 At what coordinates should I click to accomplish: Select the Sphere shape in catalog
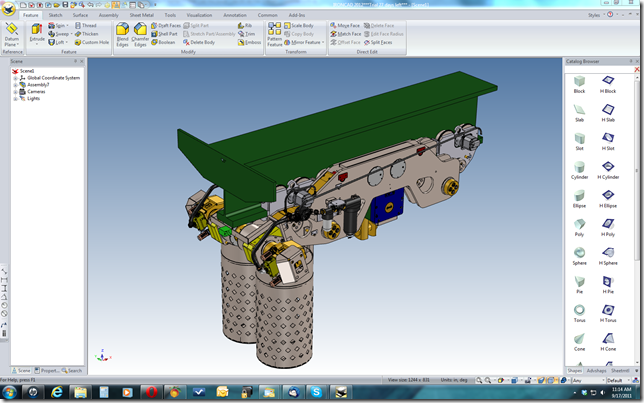point(580,254)
